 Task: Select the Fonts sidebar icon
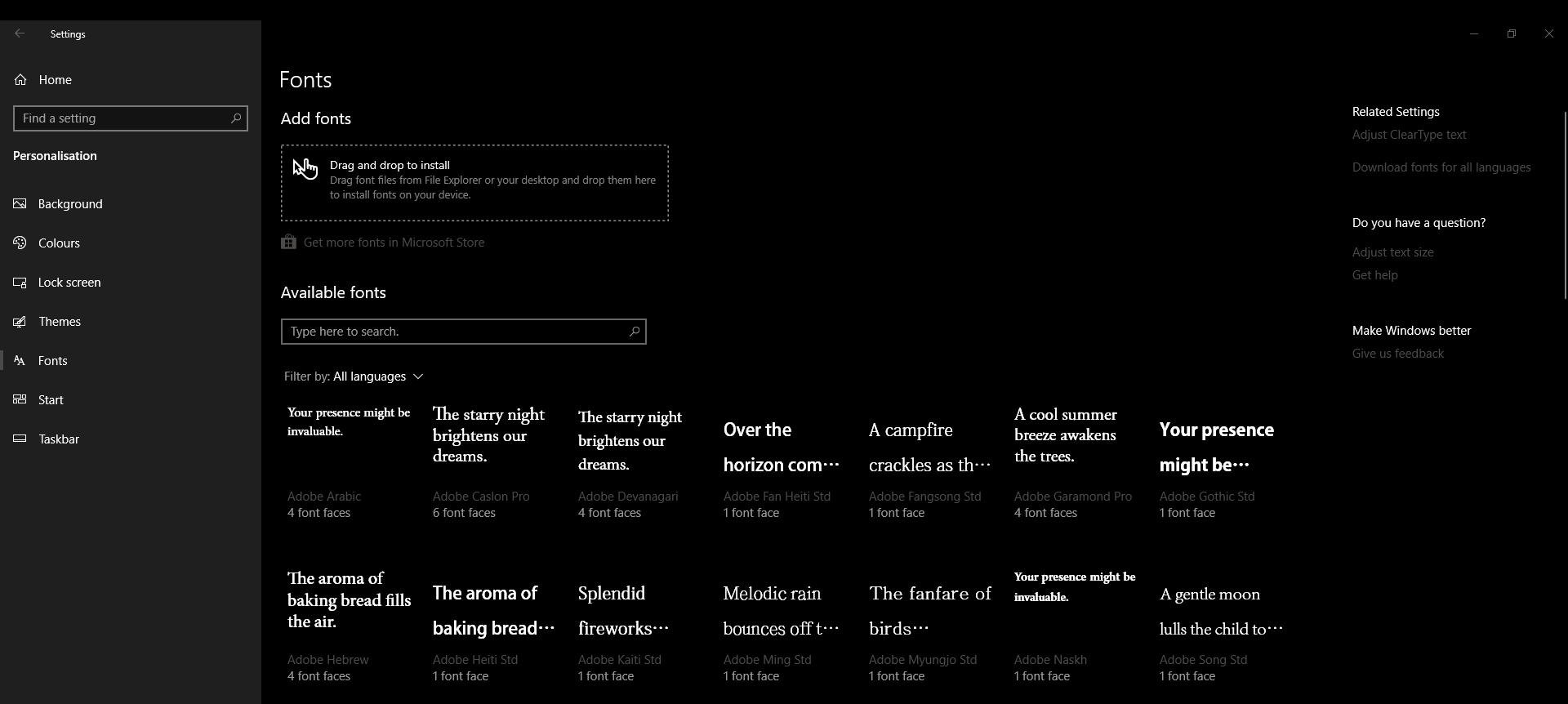(20, 360)
